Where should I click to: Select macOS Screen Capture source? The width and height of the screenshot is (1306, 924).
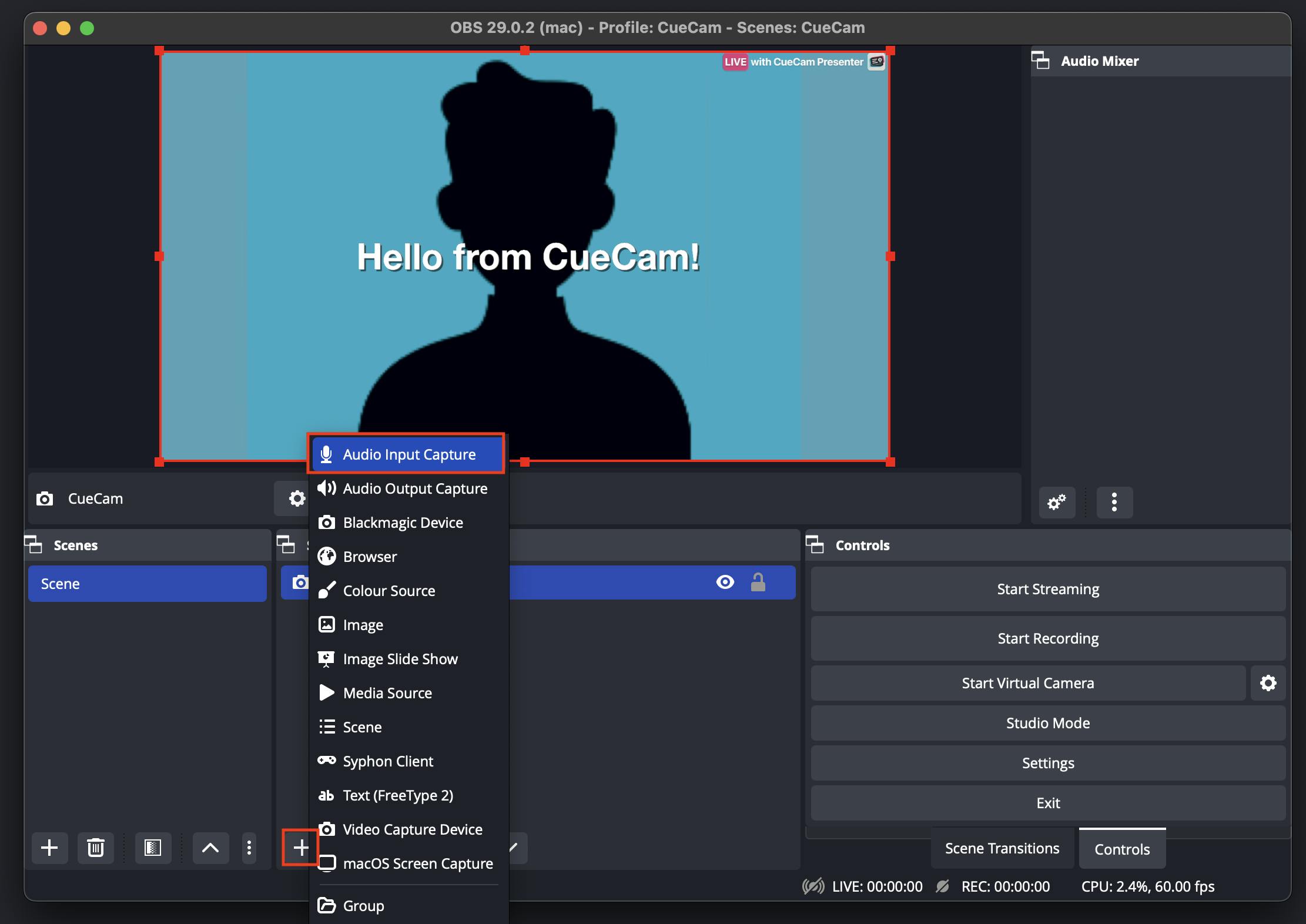pos(408,863)
